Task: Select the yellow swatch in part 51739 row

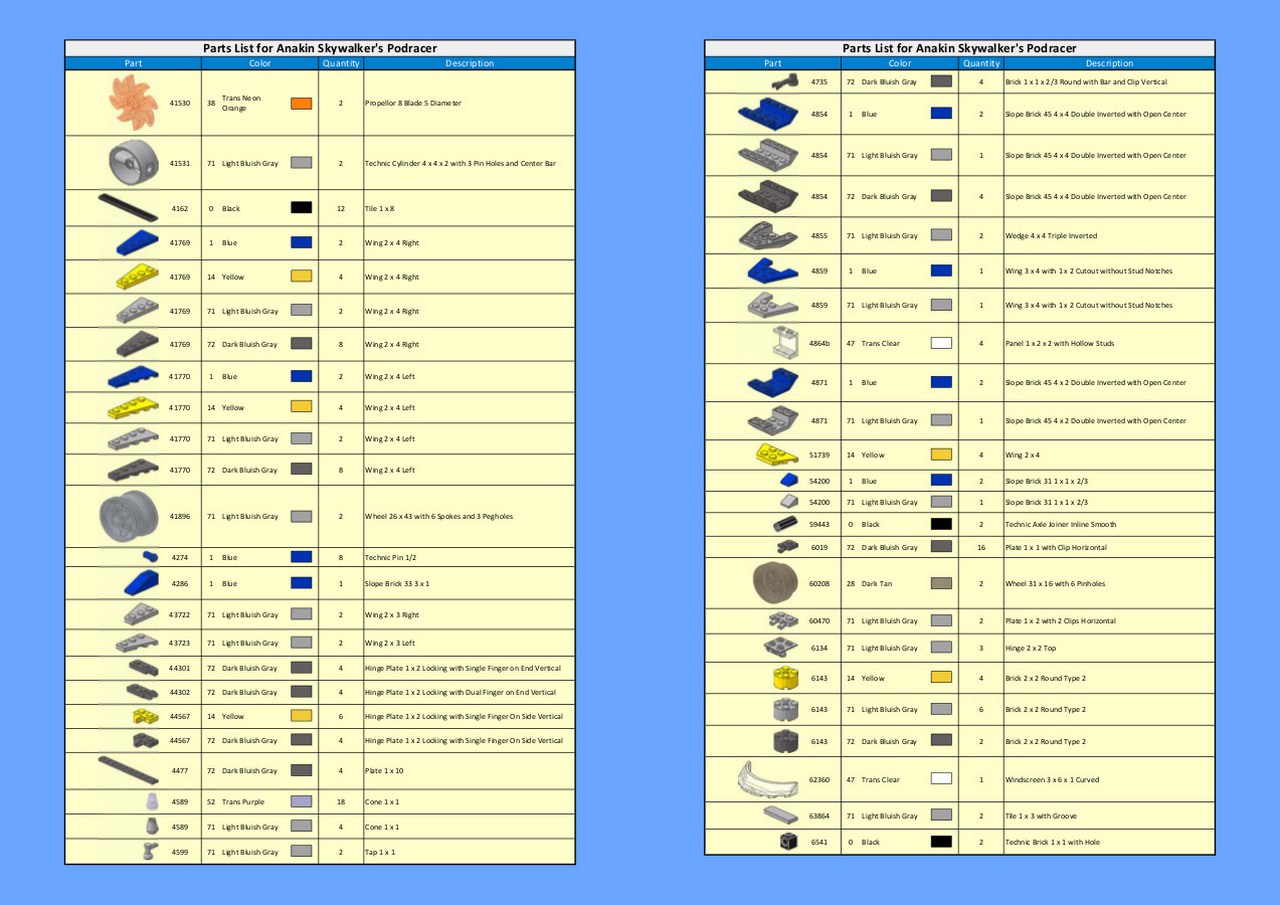Action: [941, 454]
